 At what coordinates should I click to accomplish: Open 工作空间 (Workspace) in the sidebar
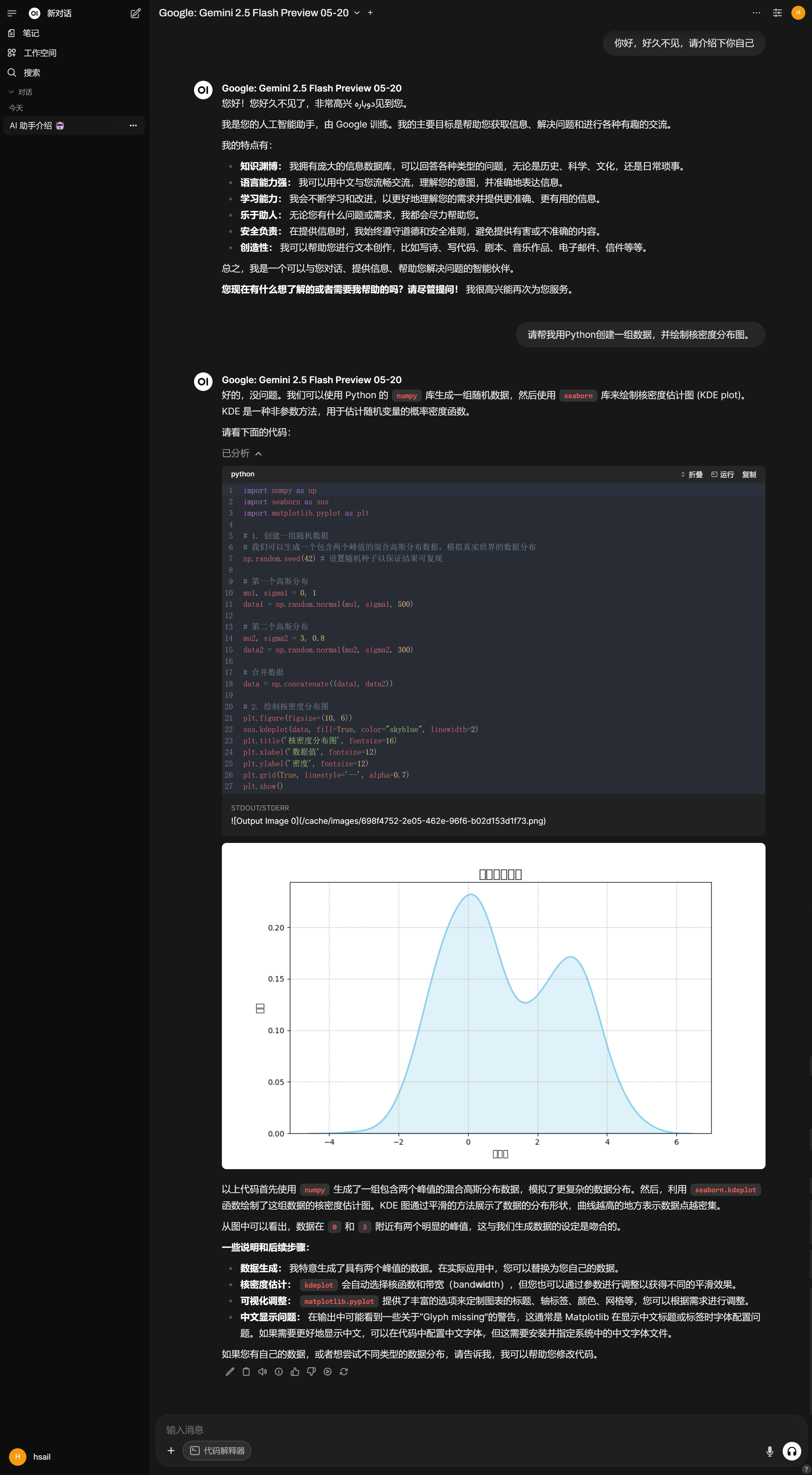click(x=74, y=53)
